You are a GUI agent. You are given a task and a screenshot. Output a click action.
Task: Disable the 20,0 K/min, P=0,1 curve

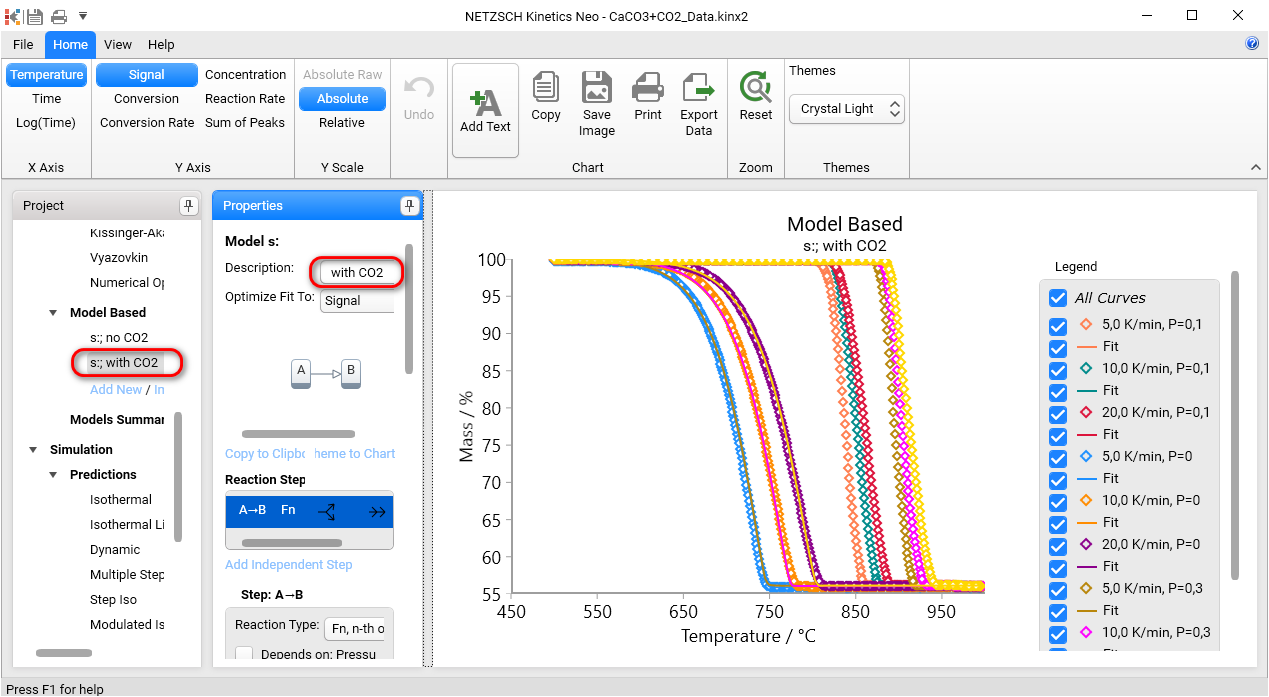(x=1058, y=412)
